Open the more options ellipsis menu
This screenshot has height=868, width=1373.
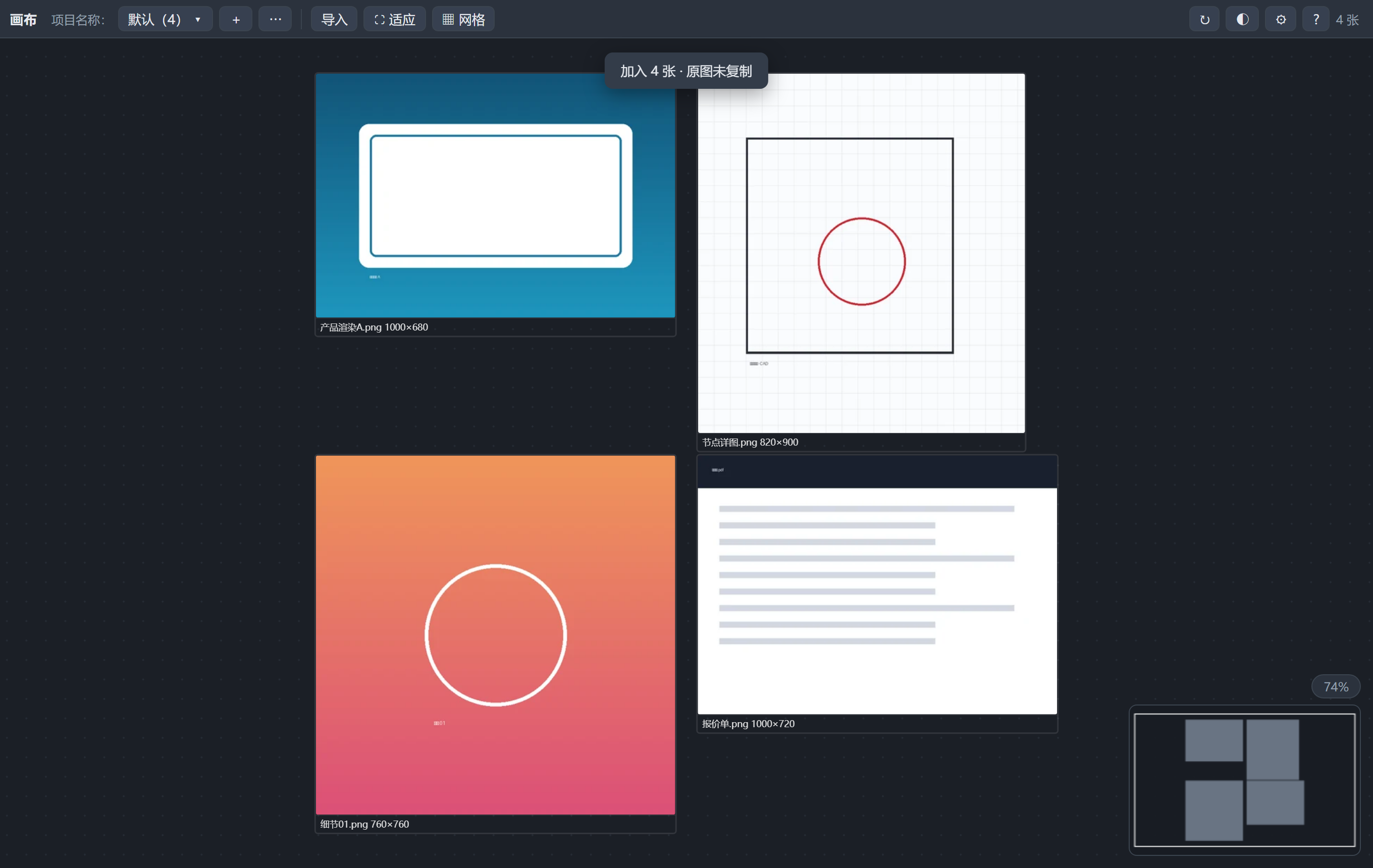[275, 19]
